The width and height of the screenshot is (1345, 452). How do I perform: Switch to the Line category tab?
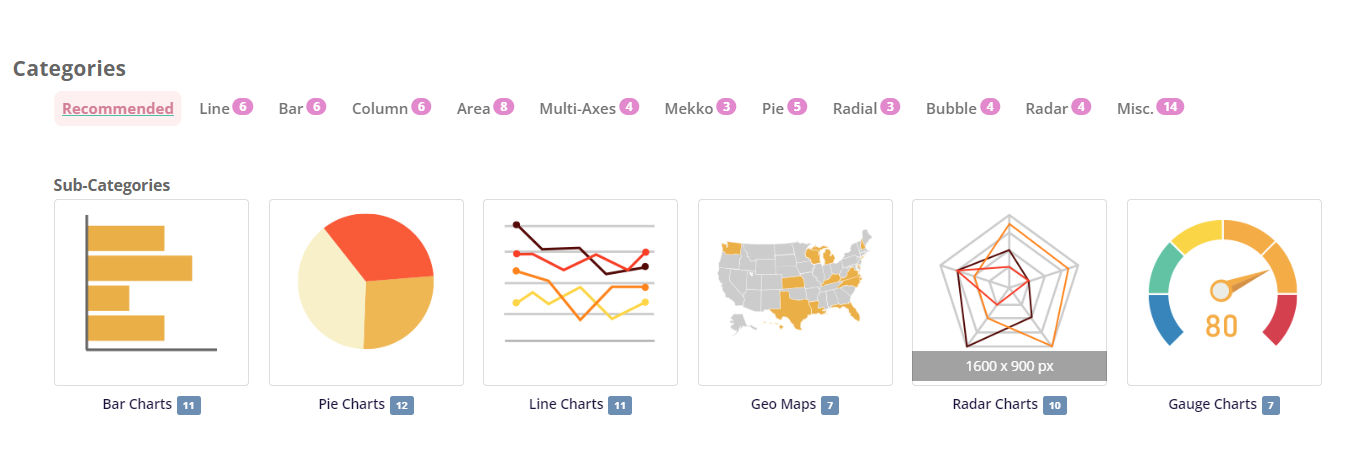tap(215, 108)
